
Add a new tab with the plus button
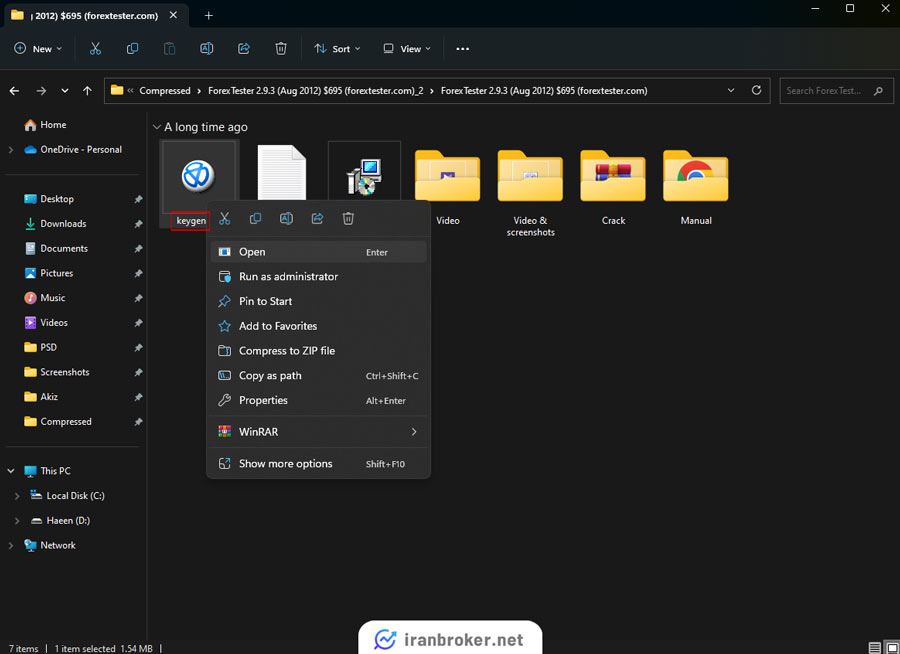coord(209,16)
